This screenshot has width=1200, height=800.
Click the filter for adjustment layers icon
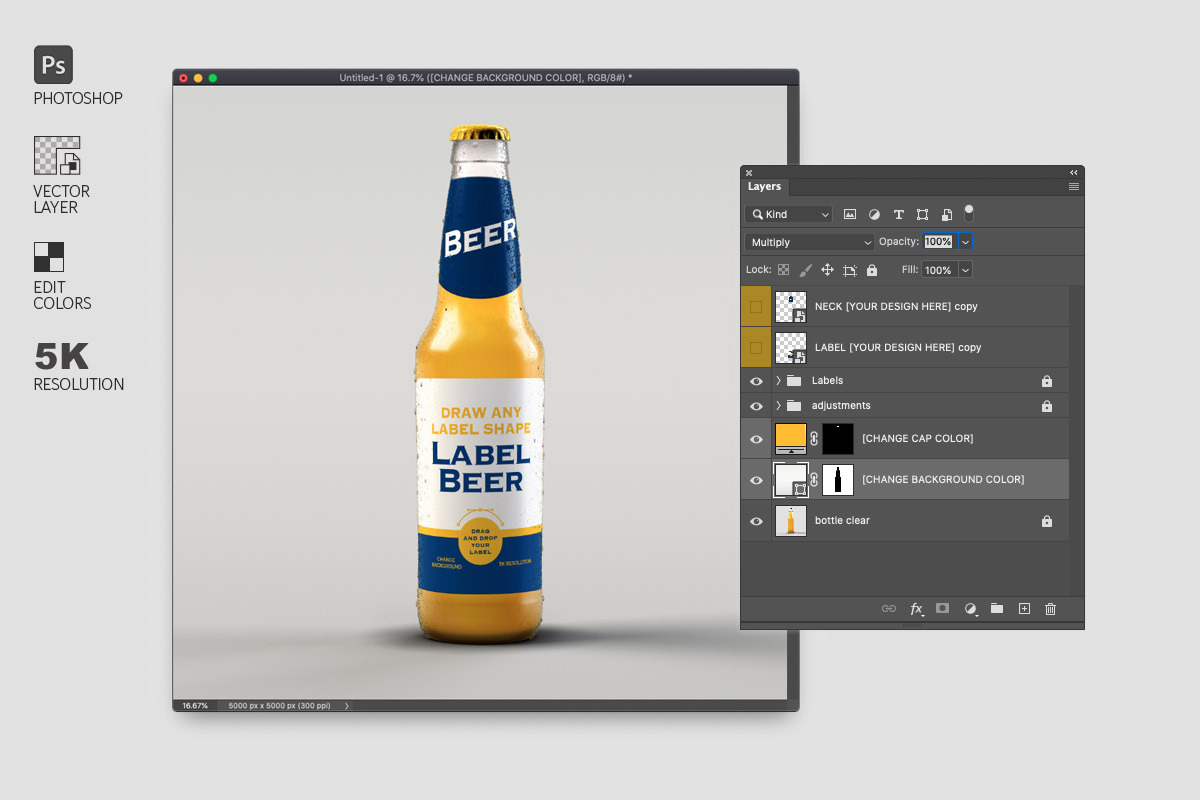[x=874, y=213]
